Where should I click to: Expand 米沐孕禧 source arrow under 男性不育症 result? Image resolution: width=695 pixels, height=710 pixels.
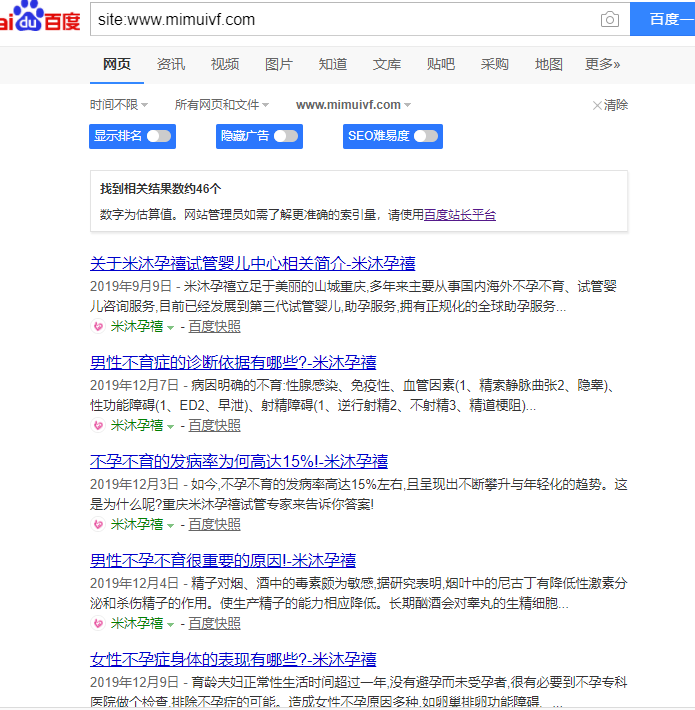170,426
